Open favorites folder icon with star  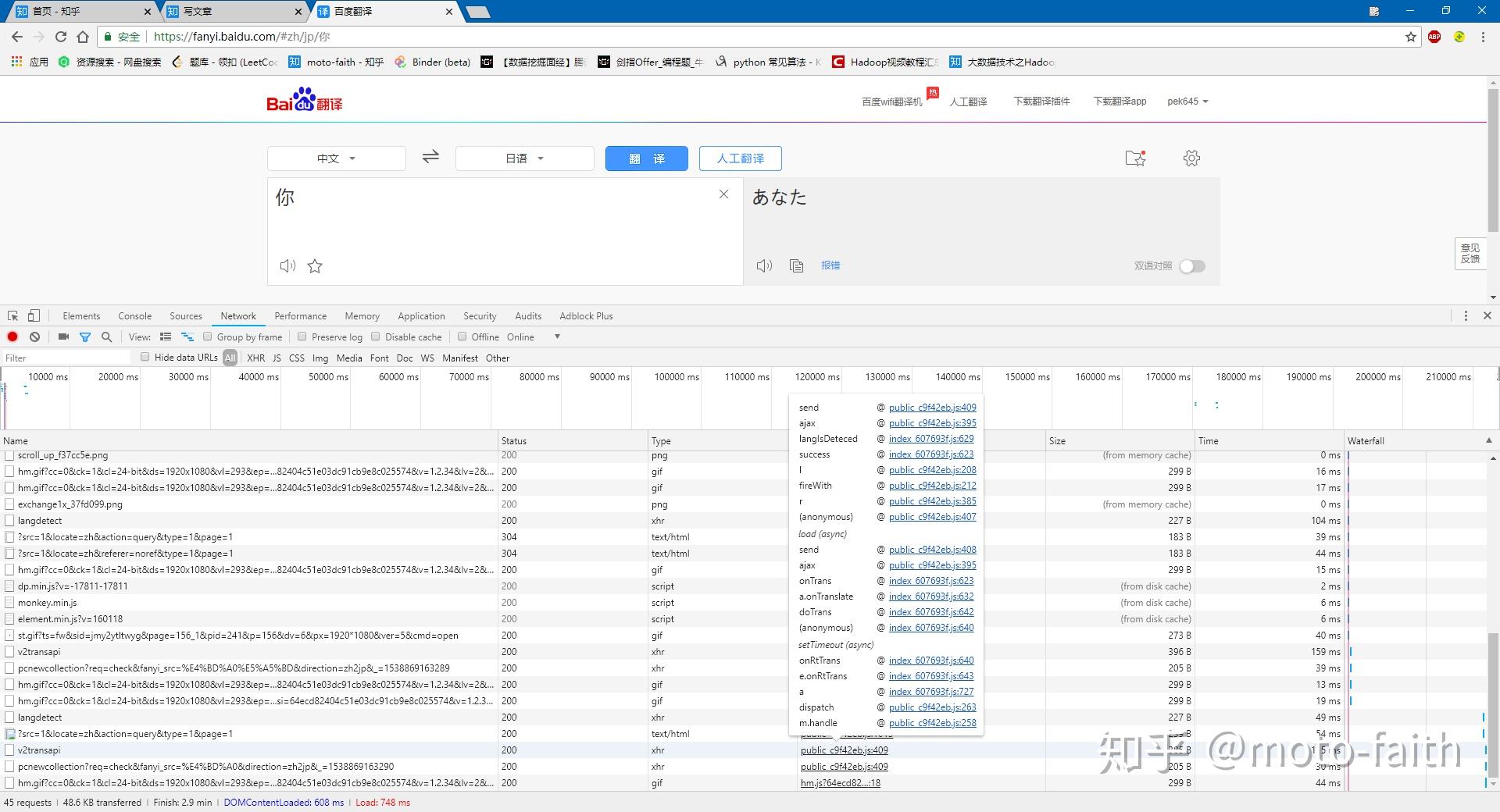[1135, 158]
